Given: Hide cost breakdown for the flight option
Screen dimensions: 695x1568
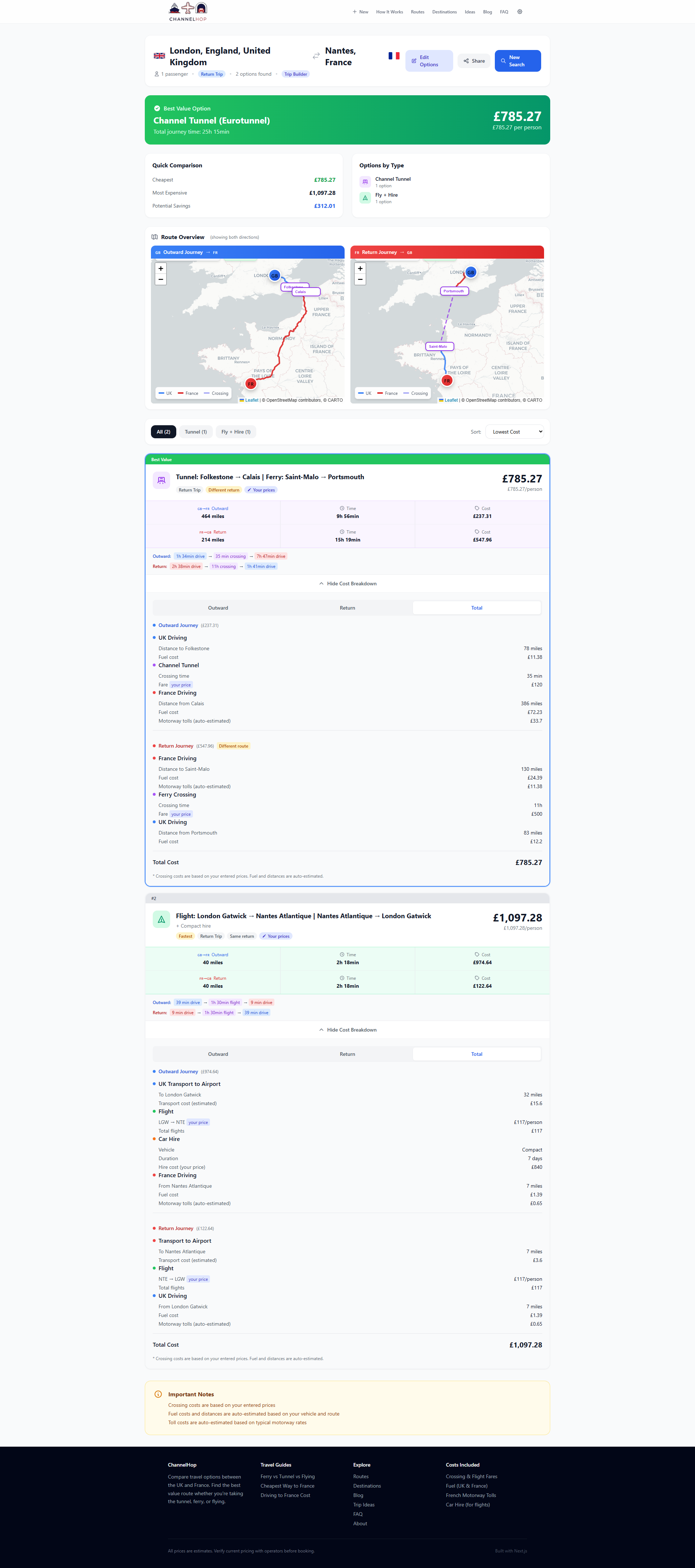Looking at the screenshot, I should coord(347,1030).
